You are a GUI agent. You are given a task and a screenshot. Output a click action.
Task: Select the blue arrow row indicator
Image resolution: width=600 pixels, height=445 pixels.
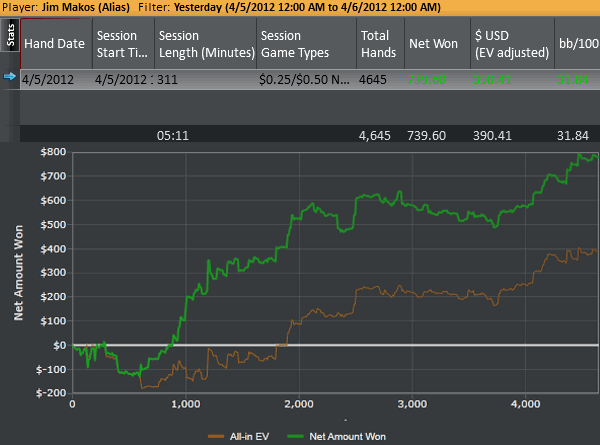tap(10, 77)
